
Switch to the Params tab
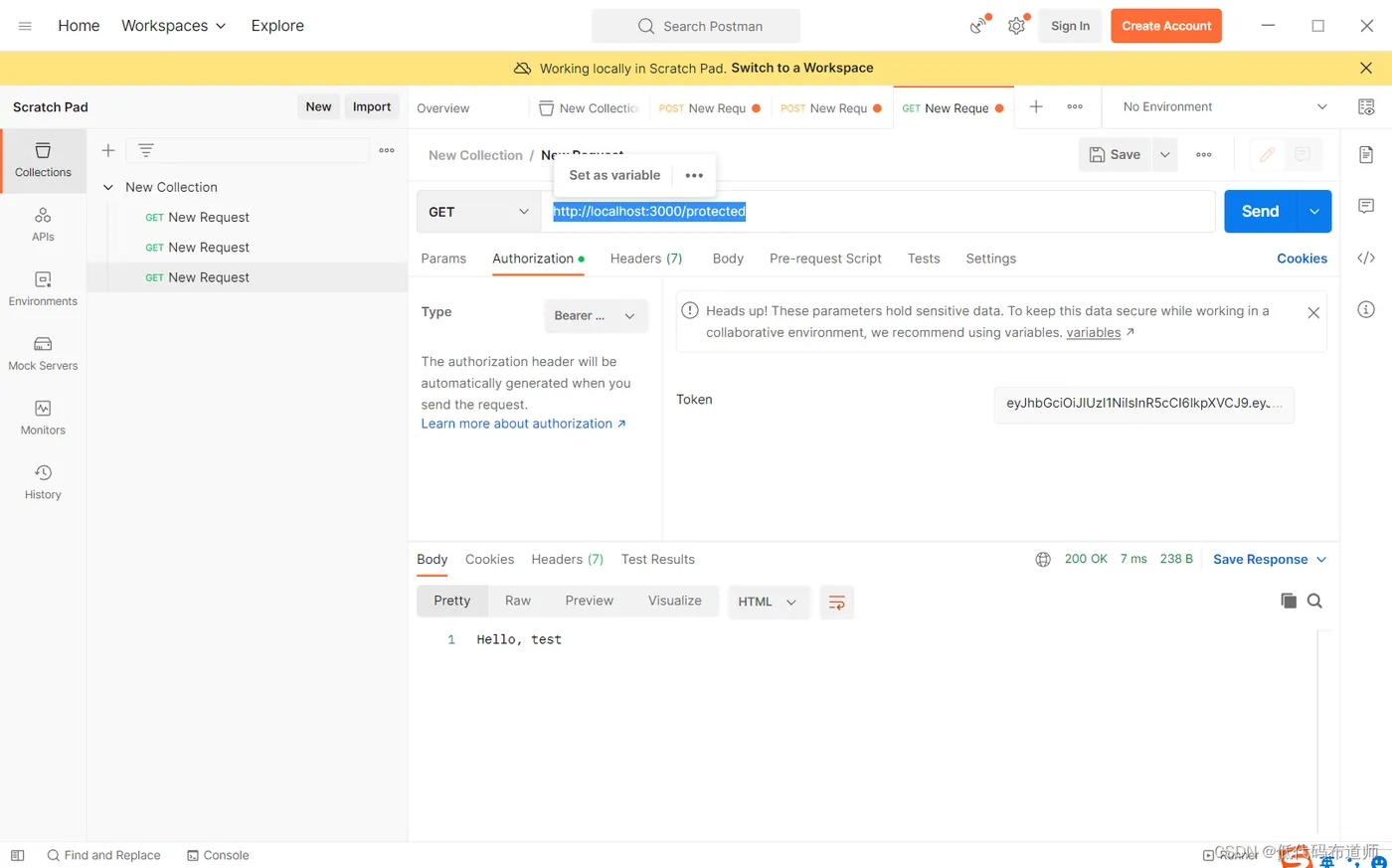tap(443, 259)
